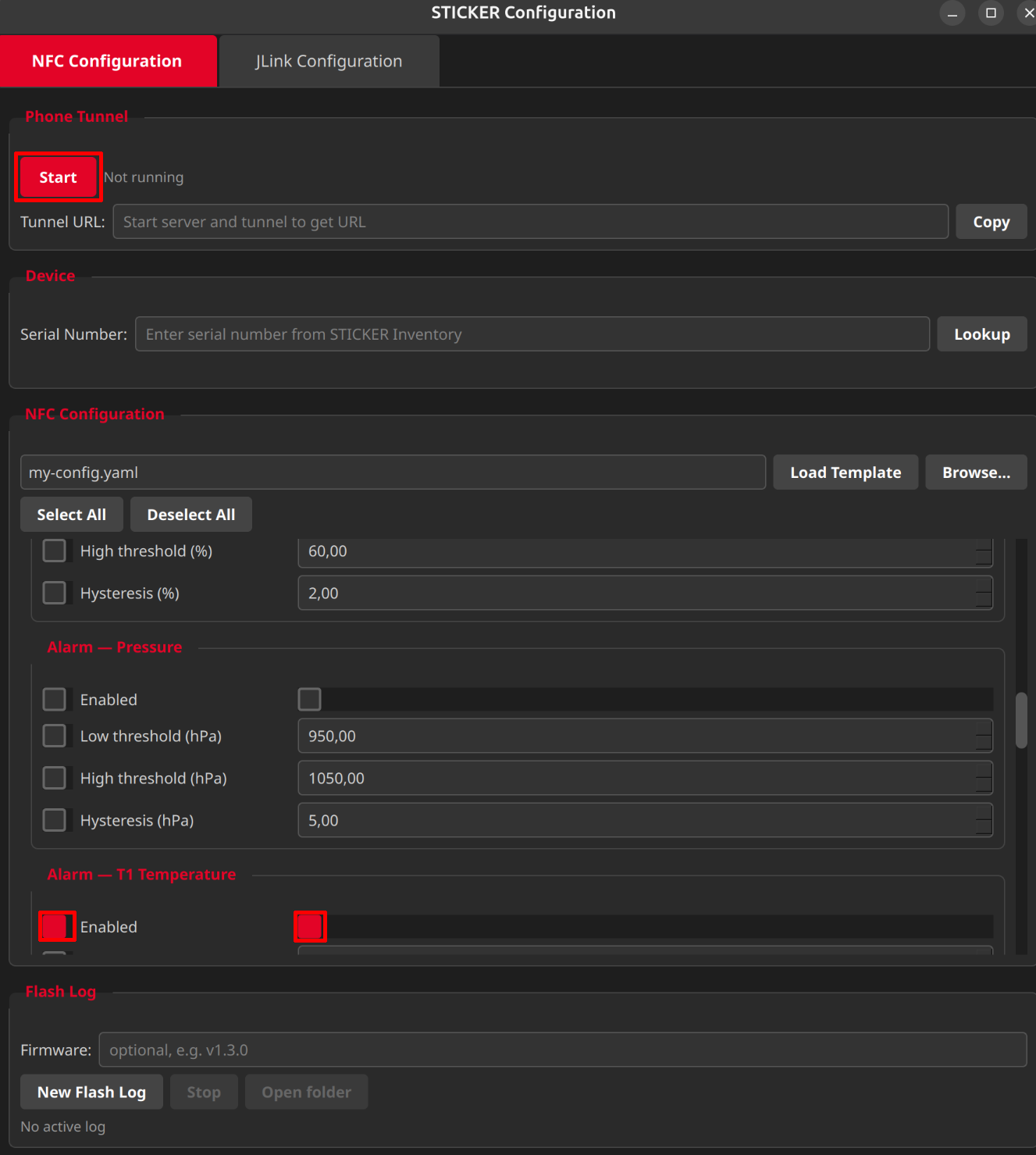Tick the Pressure alarm Enabled include checkbox
The width and height of the screenshot is (1036, 1155).
tap(55, 699)
